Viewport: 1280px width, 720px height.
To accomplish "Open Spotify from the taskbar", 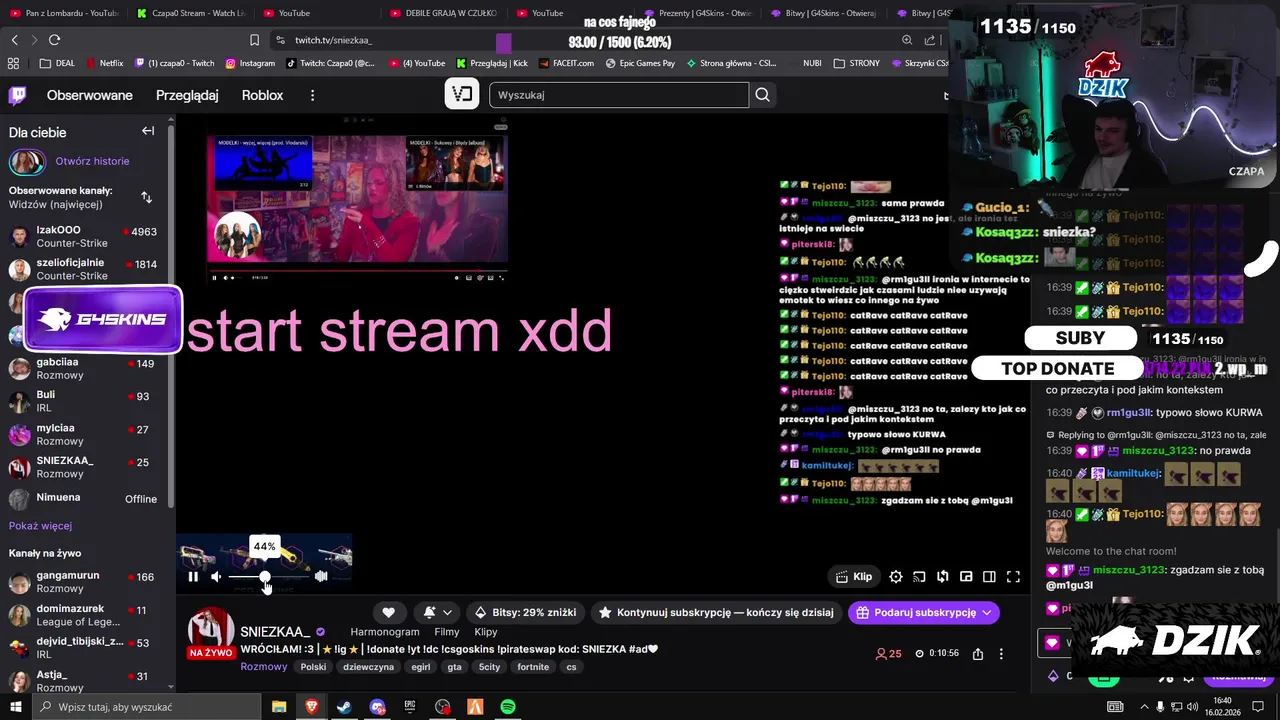I will pyautogui.click(x=508, y=707).
